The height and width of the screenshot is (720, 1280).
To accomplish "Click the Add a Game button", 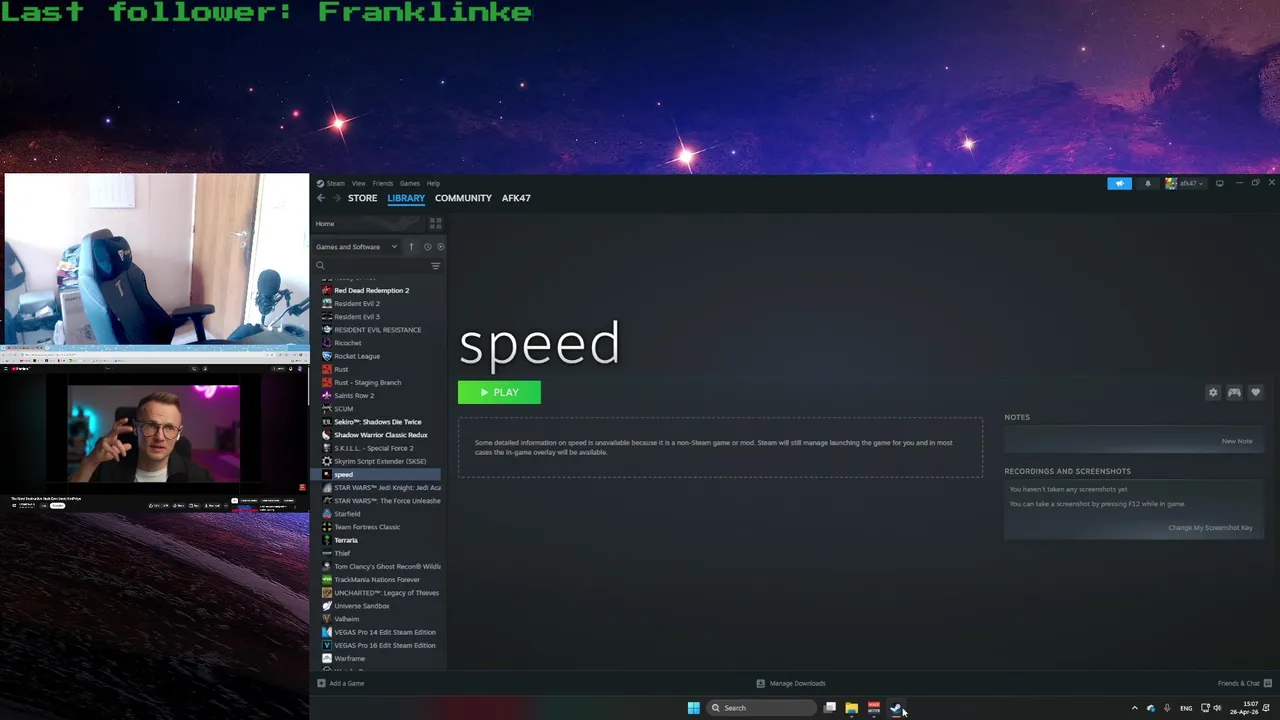I will pos(340,683).
